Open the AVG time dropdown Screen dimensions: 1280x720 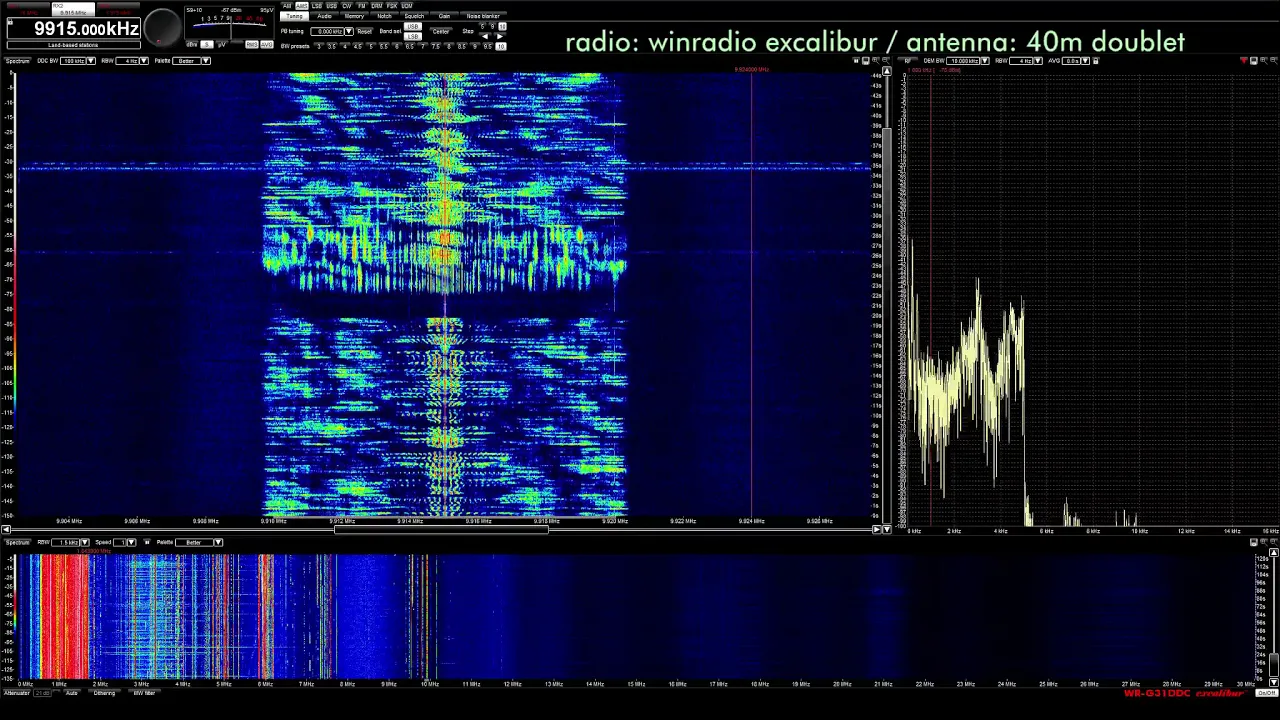[x=1086, y=60]
